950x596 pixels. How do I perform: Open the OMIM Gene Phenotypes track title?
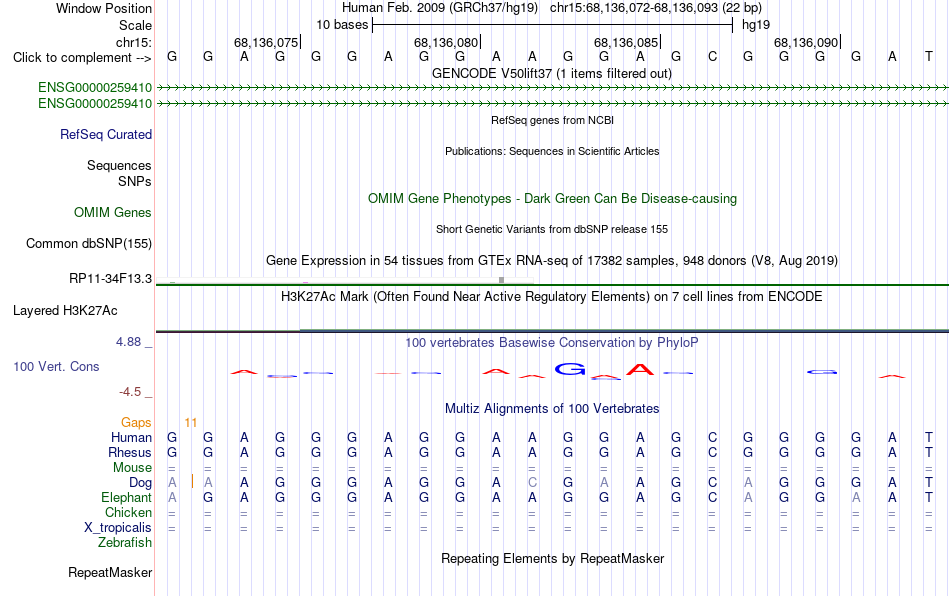tap(552, 199)
